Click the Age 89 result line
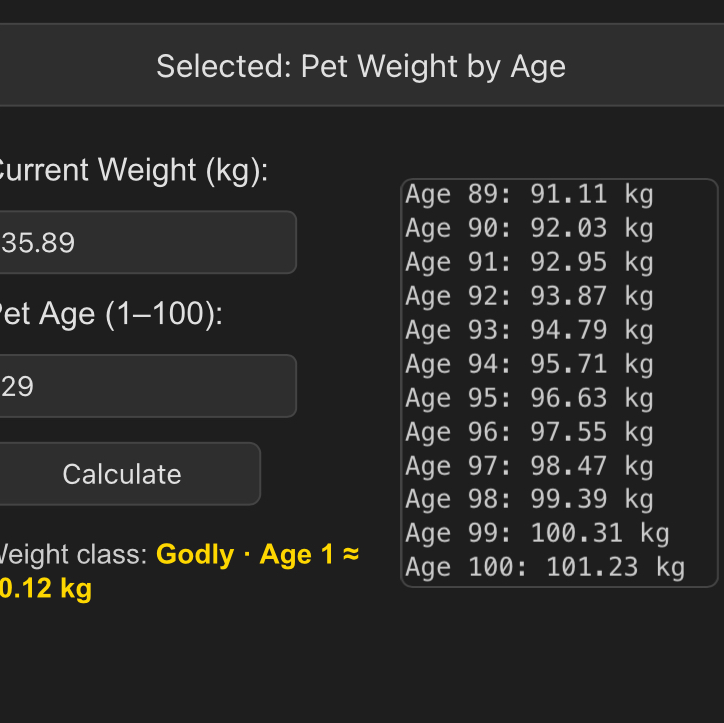The width and height of the screenshot is (724, 723). pos(529,194)
